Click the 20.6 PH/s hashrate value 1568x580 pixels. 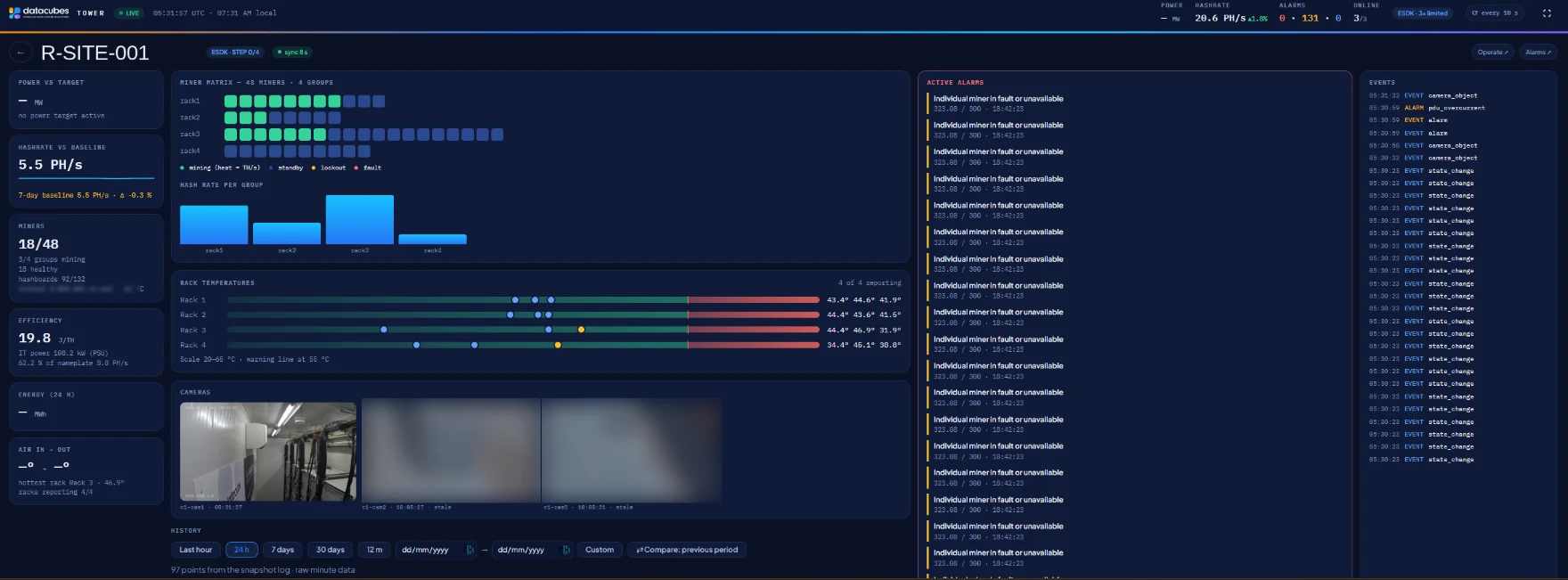pos(1220,18)
